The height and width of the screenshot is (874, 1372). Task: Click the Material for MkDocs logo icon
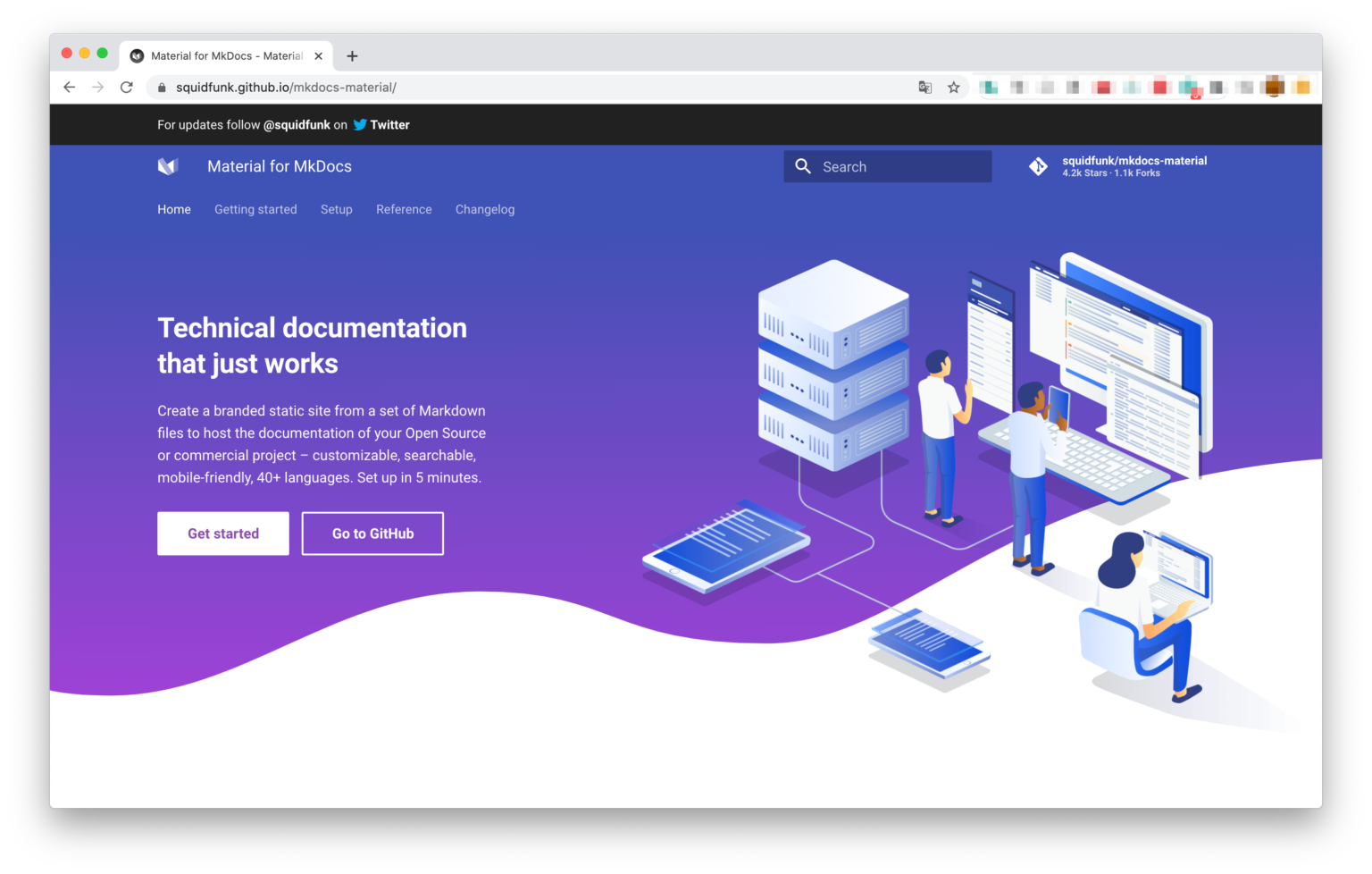click(169, 165)
